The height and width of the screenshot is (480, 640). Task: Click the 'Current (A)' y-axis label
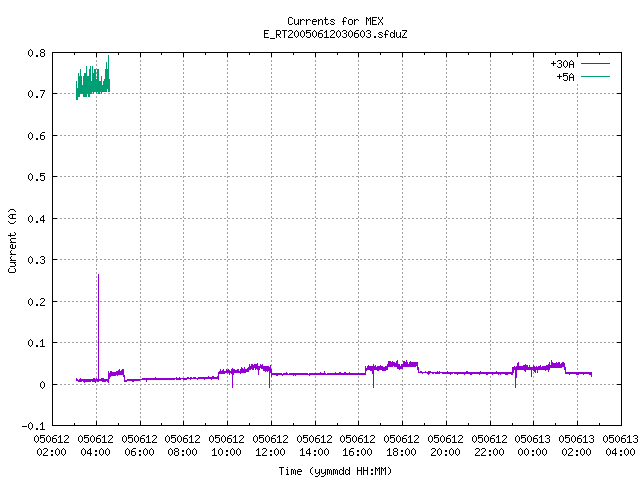point(12,240)
